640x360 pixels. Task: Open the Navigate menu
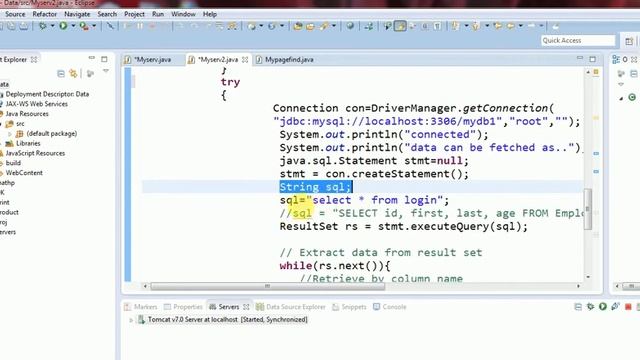pyautogui.click(x=77, y=14)
